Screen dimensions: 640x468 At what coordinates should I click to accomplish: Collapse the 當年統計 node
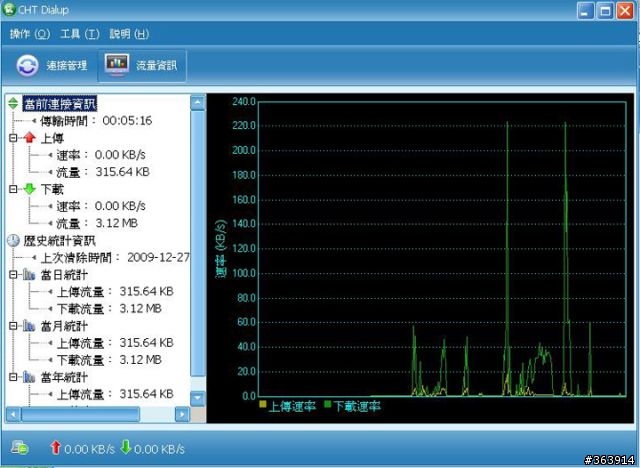point(13,377)
